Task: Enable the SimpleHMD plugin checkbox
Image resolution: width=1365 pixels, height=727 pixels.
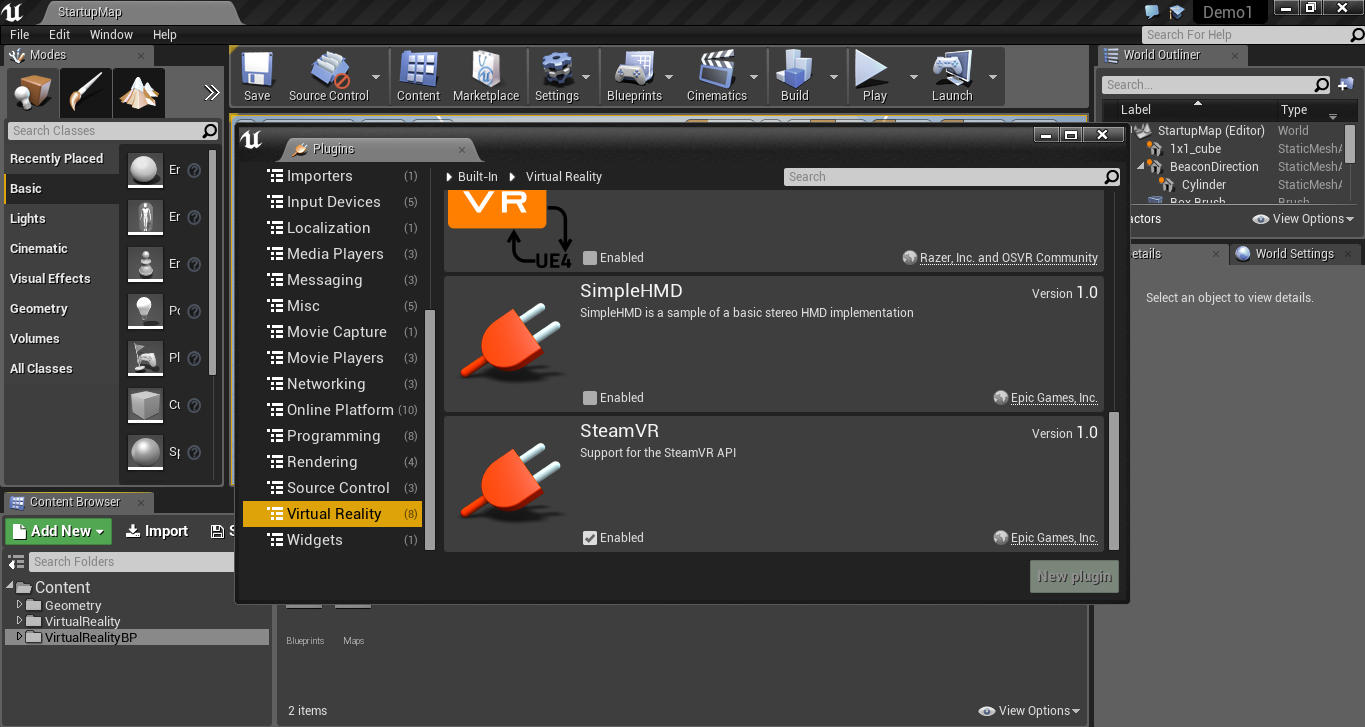Action: (590, 398)
